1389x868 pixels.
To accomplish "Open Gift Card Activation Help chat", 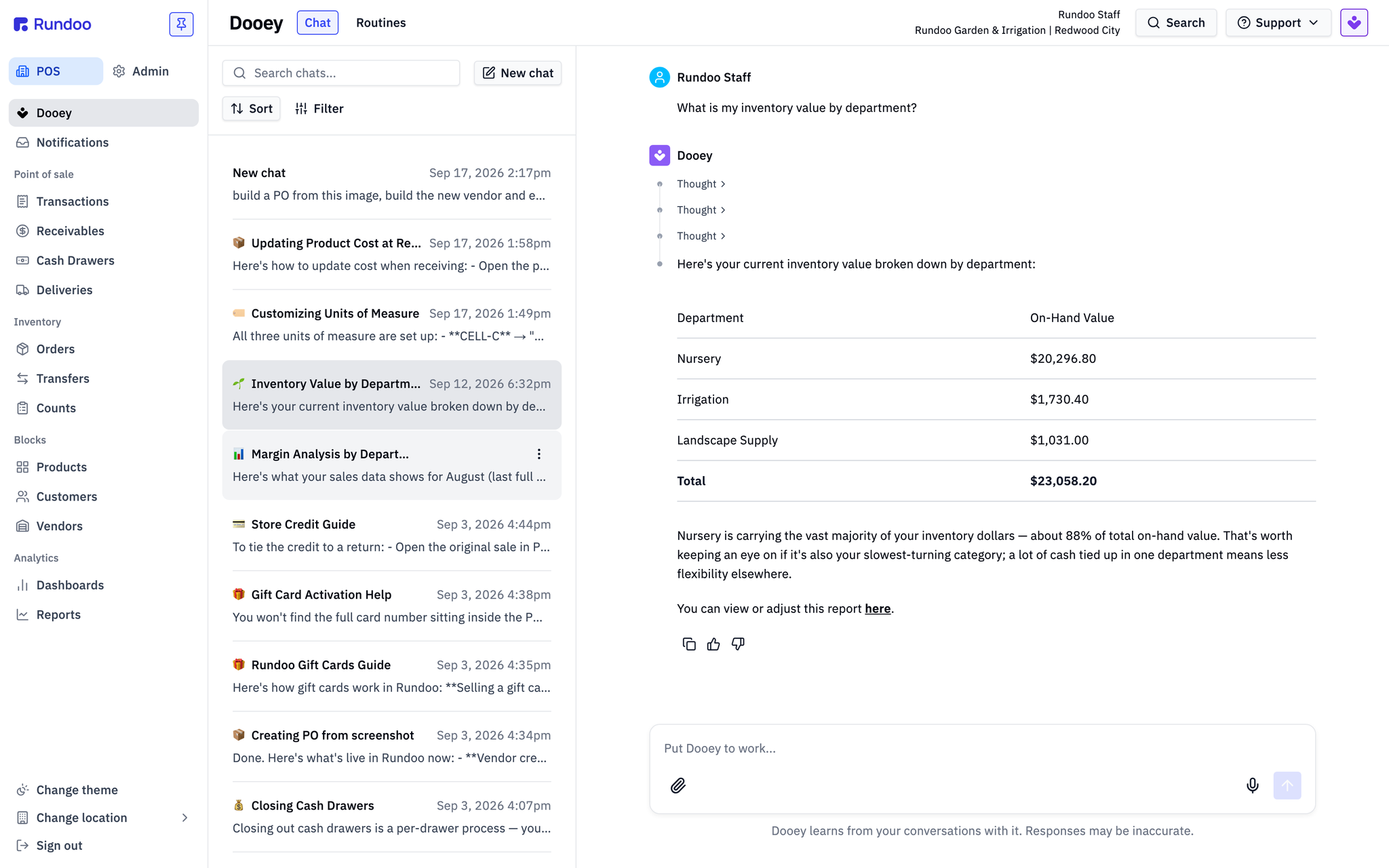I will pyautogui.click(x=391, y=606).
